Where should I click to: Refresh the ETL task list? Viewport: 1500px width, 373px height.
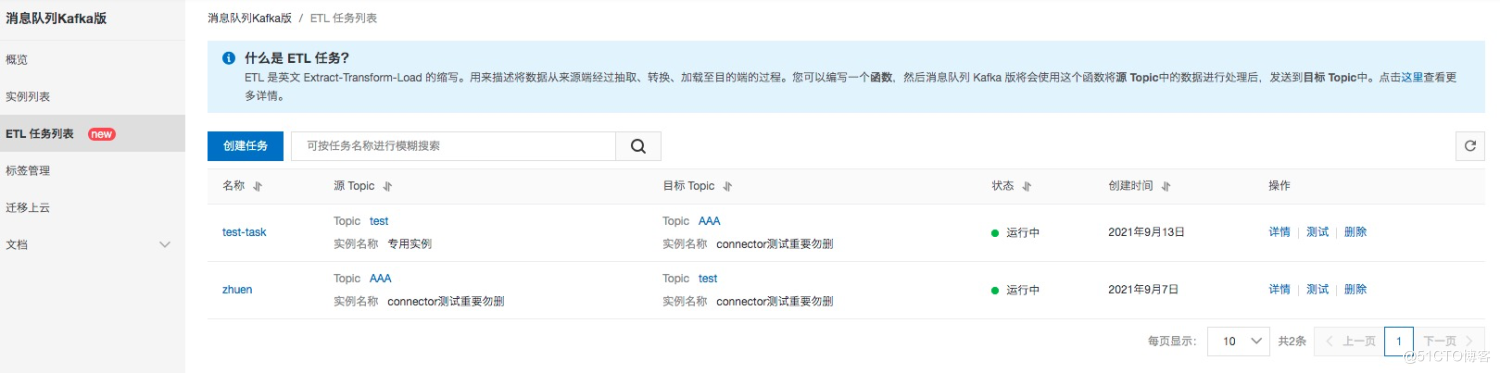click(1469, 146)
